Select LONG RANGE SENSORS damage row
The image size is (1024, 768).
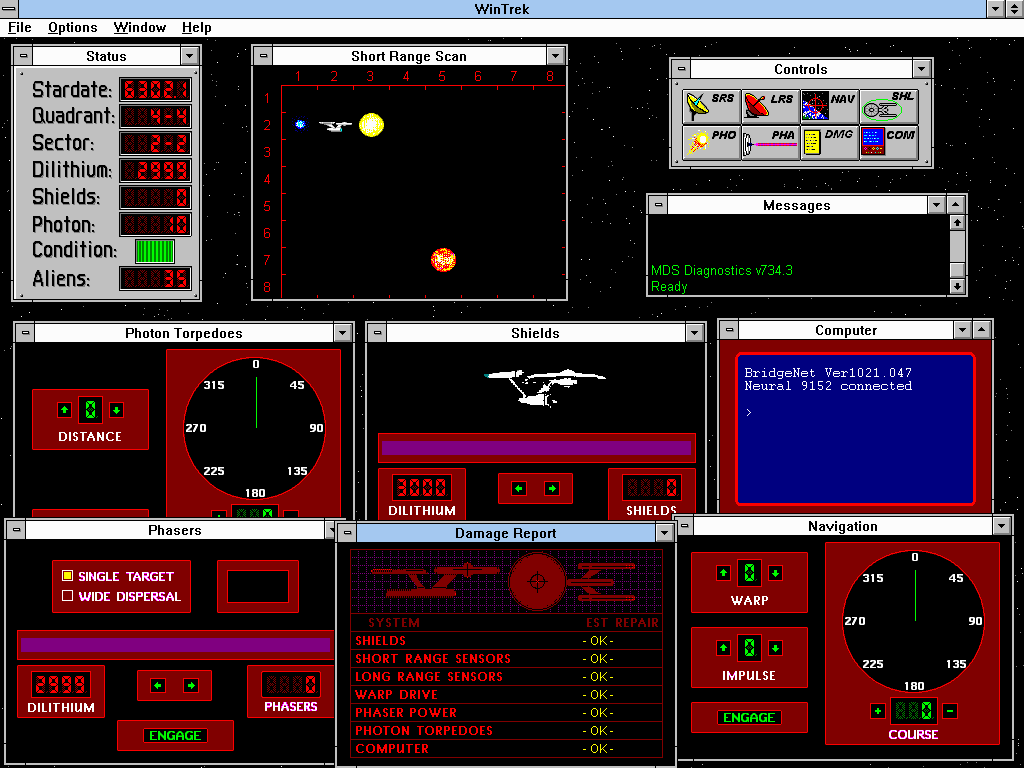(507, 677)
